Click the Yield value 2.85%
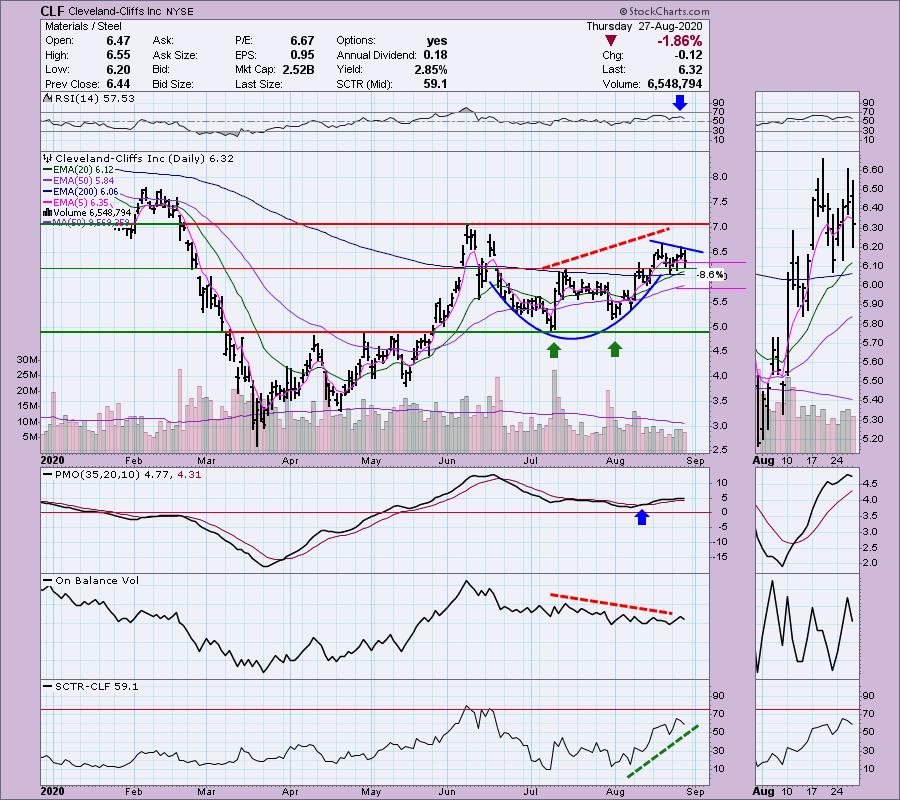This screenshot has width=900, height=800. pos(430,69)
